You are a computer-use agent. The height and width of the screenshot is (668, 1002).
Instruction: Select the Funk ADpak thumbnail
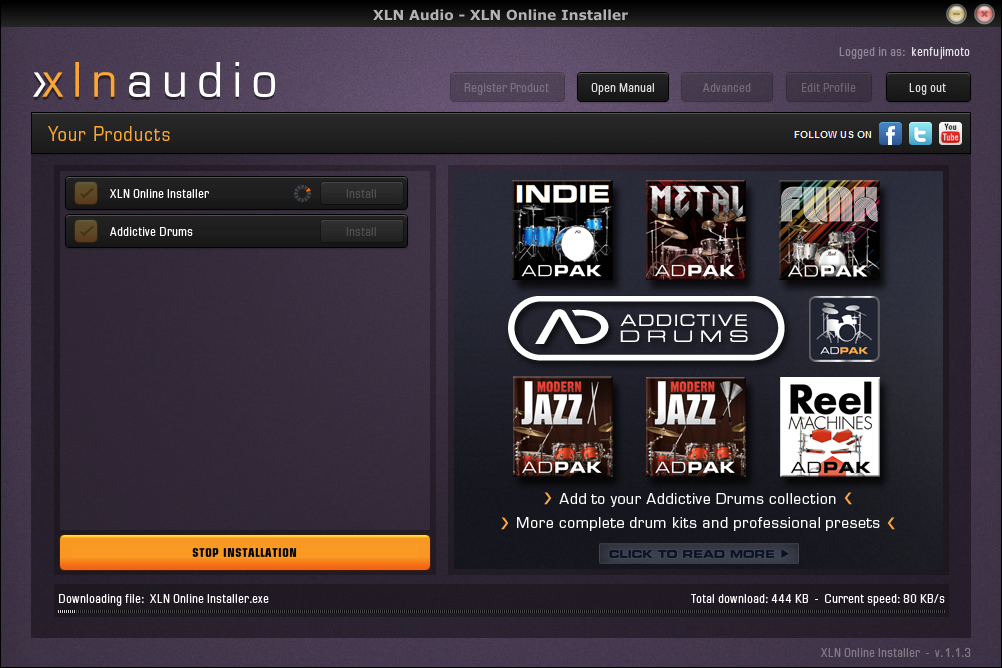pos(829,230)
